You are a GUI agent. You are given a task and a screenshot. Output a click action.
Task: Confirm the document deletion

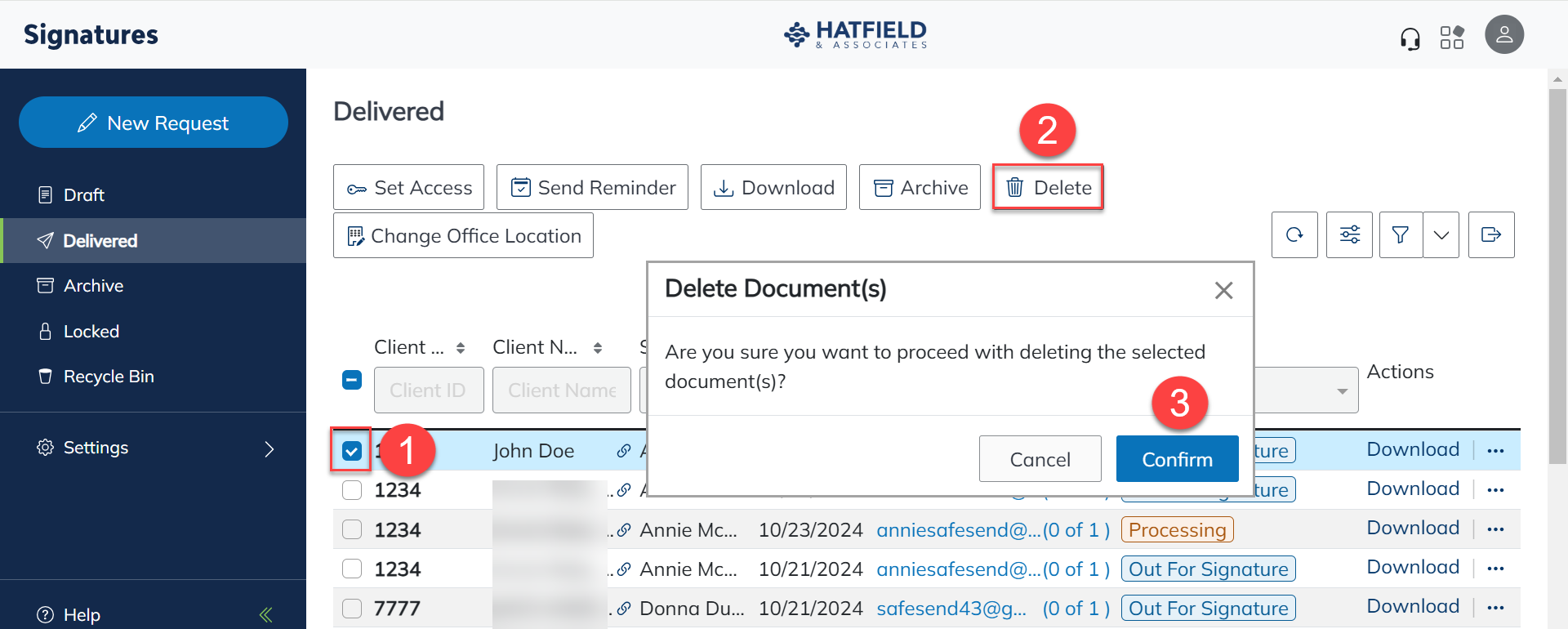1177,459
